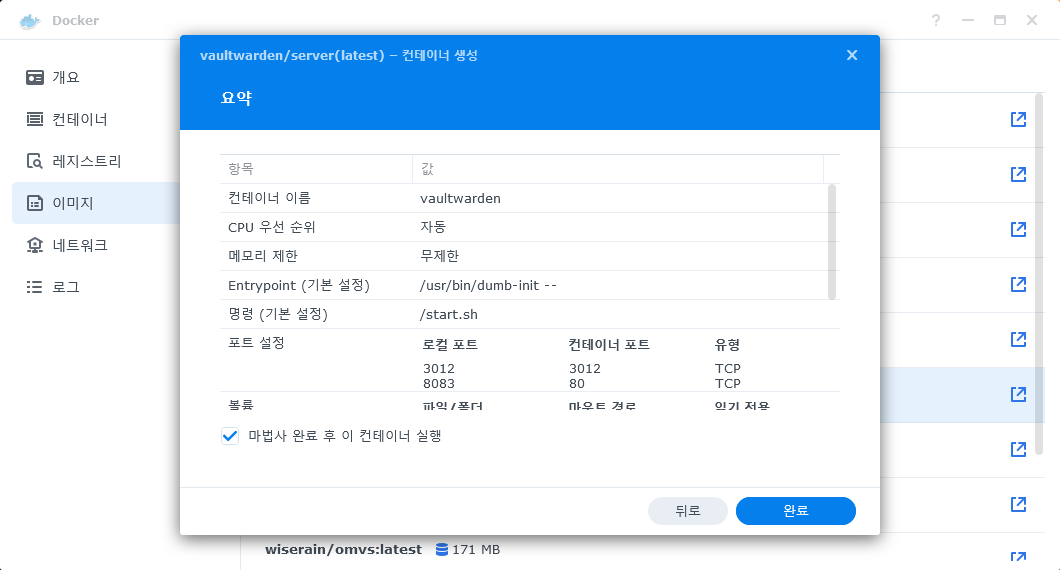Click the image list scrollbar
Viewport: 1060px width, 570px height.
click(1039, 274)
